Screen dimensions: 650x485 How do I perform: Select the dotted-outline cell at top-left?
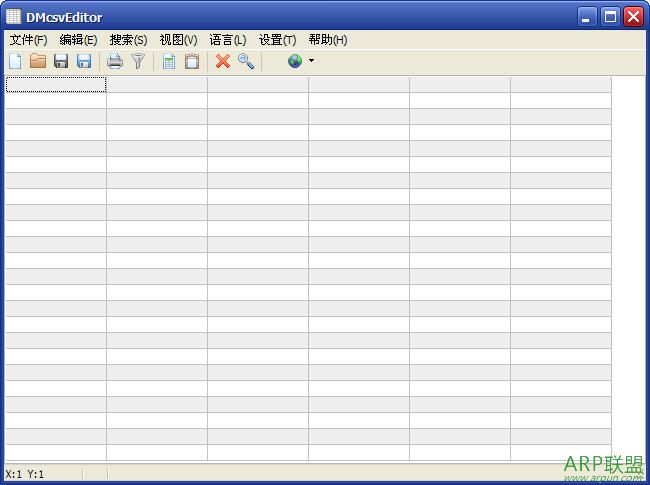pyautogui.click(x=56, y=85)
